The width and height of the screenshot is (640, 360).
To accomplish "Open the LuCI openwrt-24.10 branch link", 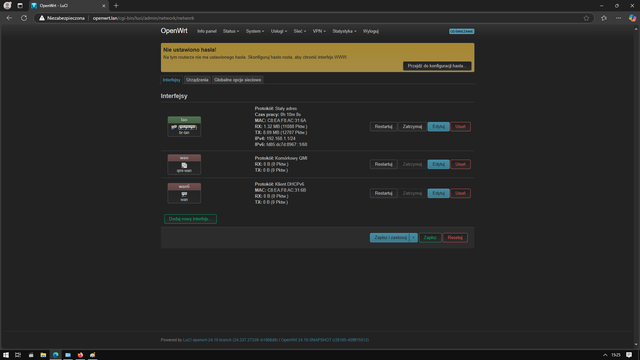I will 230,340.
